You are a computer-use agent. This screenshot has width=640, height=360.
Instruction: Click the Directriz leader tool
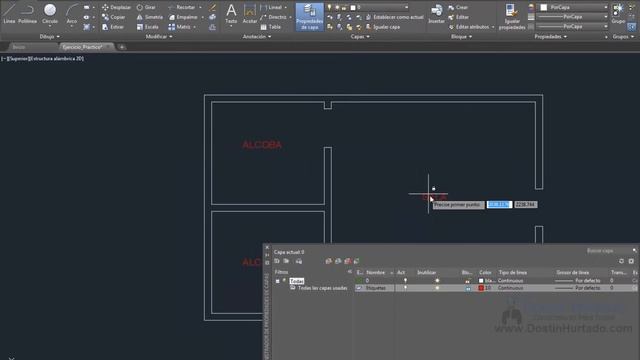(x=273, y=17)
